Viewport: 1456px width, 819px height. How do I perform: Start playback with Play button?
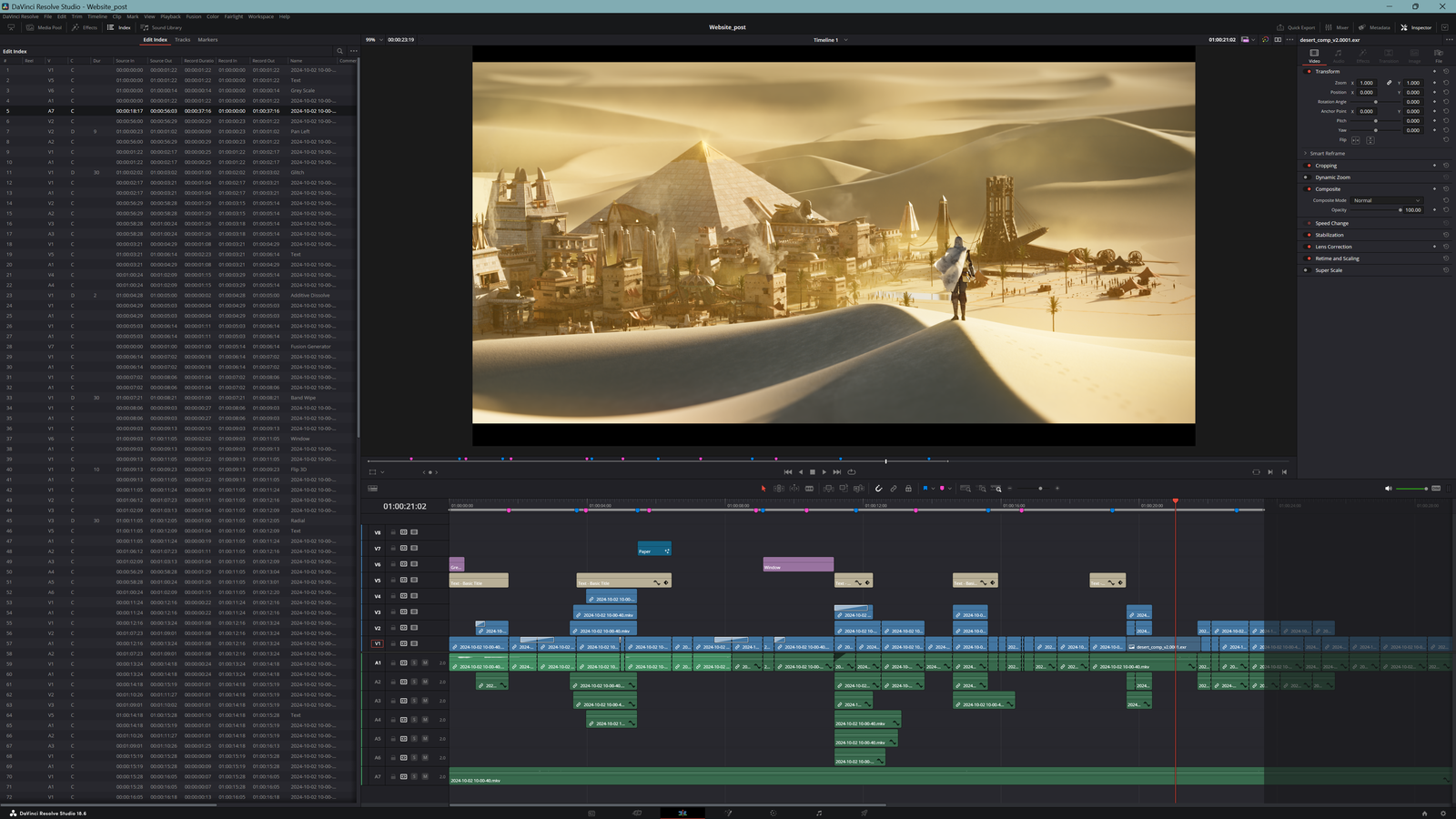click(824, 471)
